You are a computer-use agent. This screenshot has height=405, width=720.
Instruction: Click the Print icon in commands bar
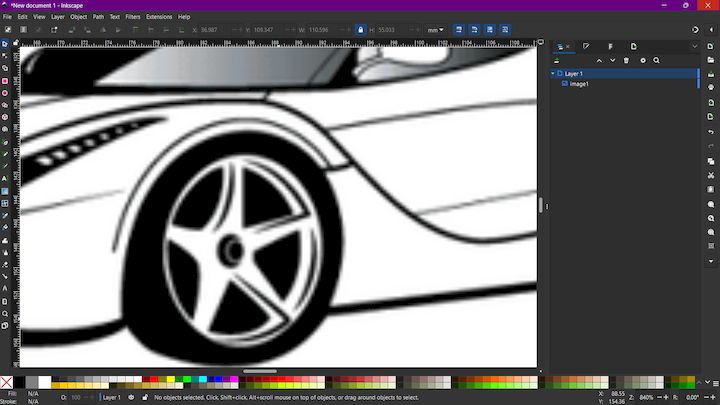711,88
